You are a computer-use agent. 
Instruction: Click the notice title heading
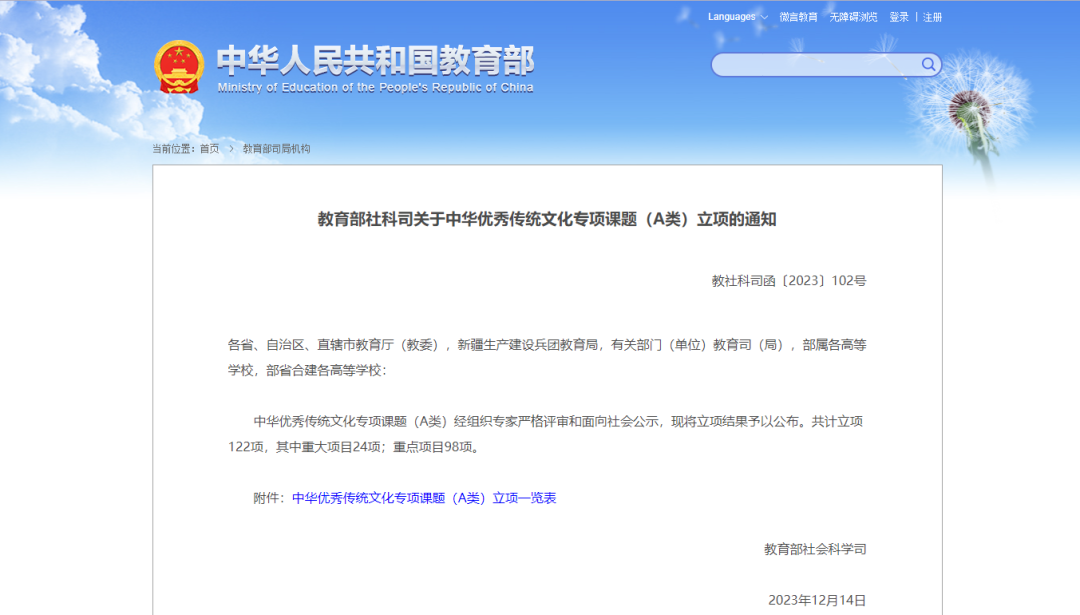pos(547,219)
